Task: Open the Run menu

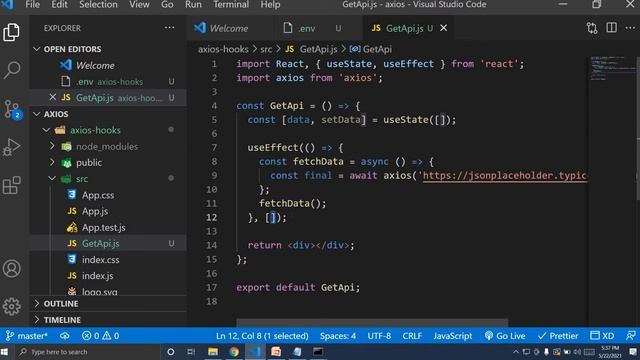Action: pos(193,4)
